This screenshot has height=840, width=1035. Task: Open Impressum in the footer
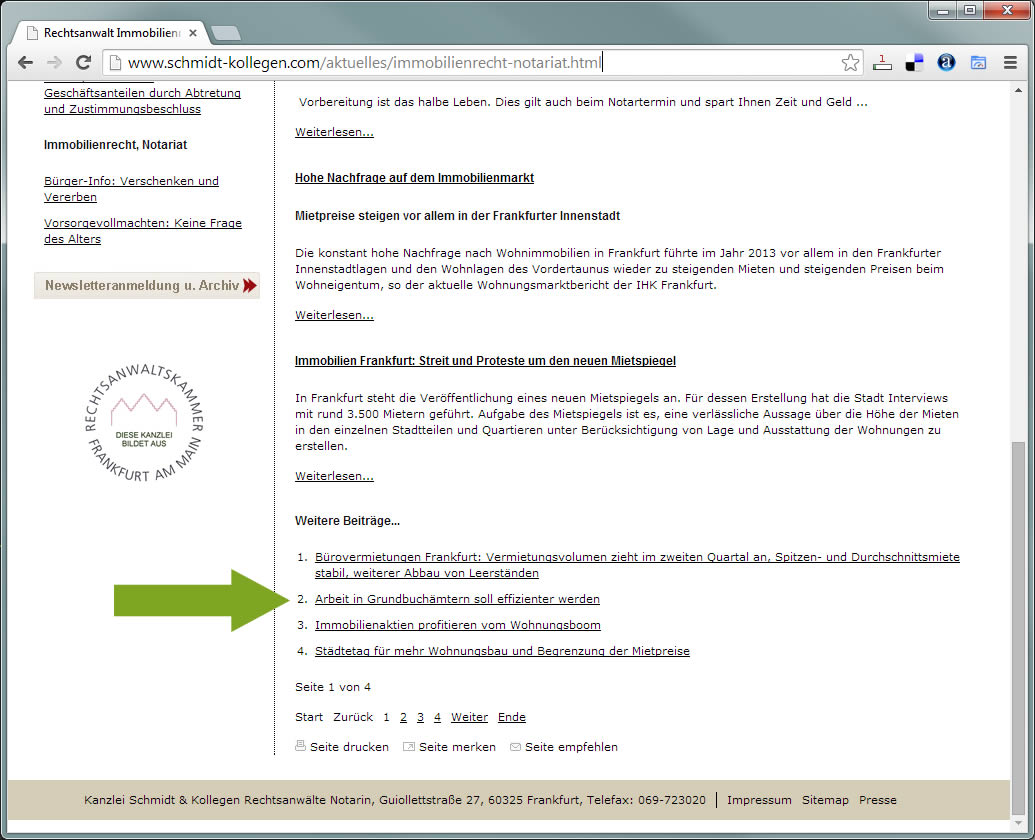click(759, 800)
